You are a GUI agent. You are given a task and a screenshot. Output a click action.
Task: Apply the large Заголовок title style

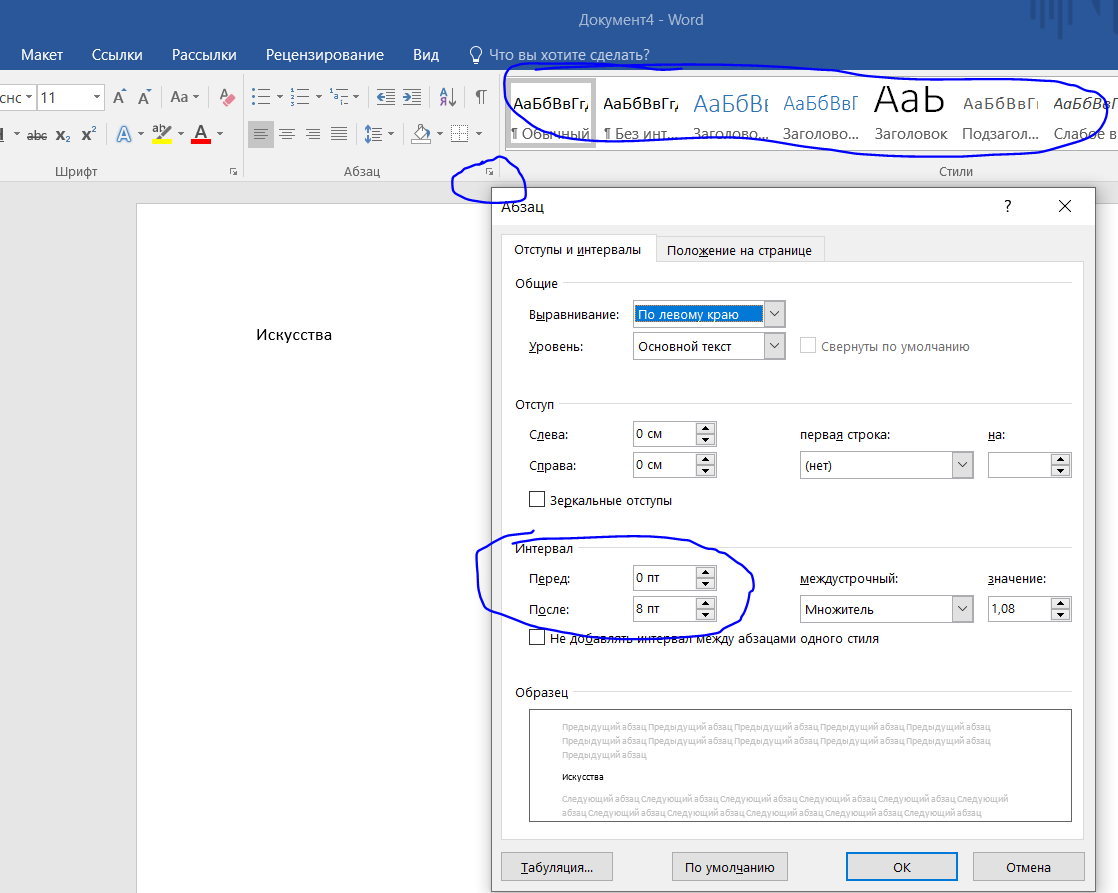[911, 115]
